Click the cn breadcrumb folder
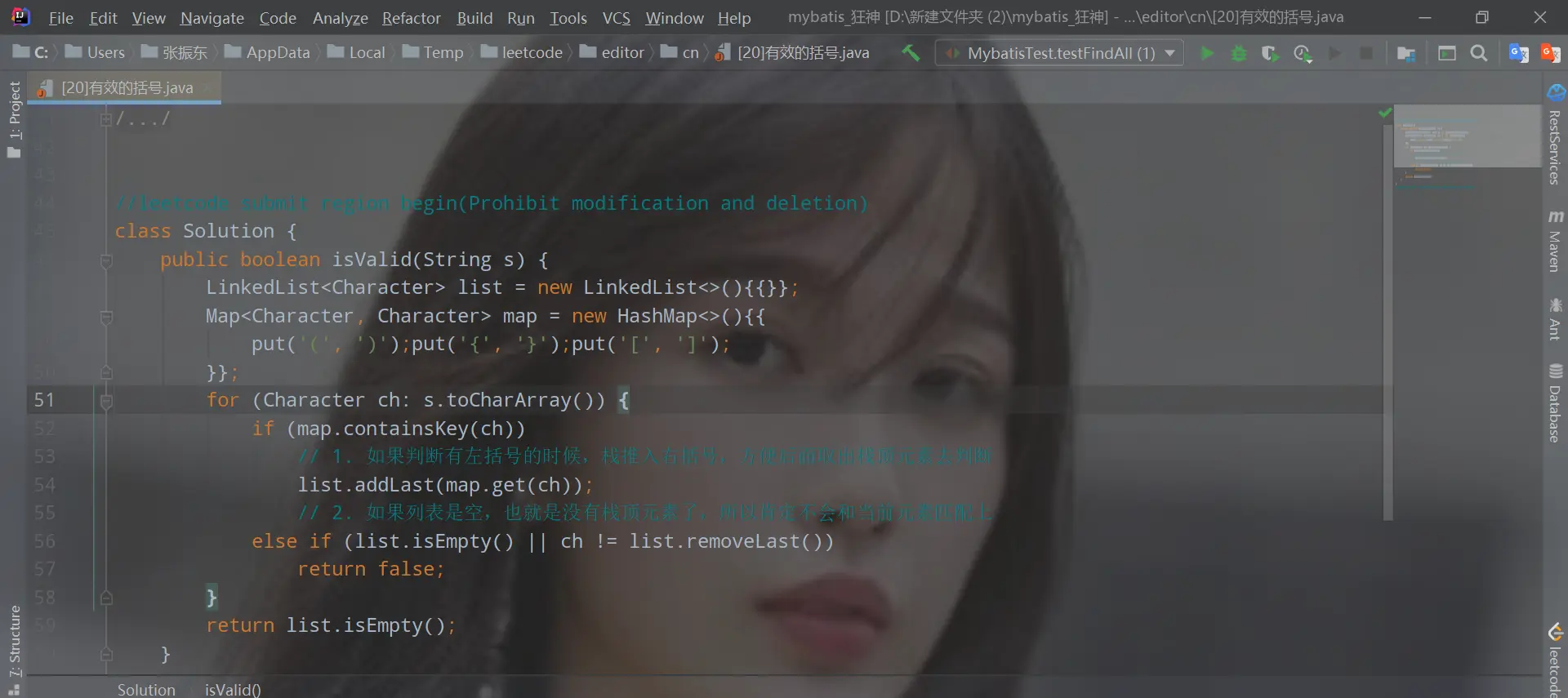Screen dimensions: 1568x698 coord(680,53)
